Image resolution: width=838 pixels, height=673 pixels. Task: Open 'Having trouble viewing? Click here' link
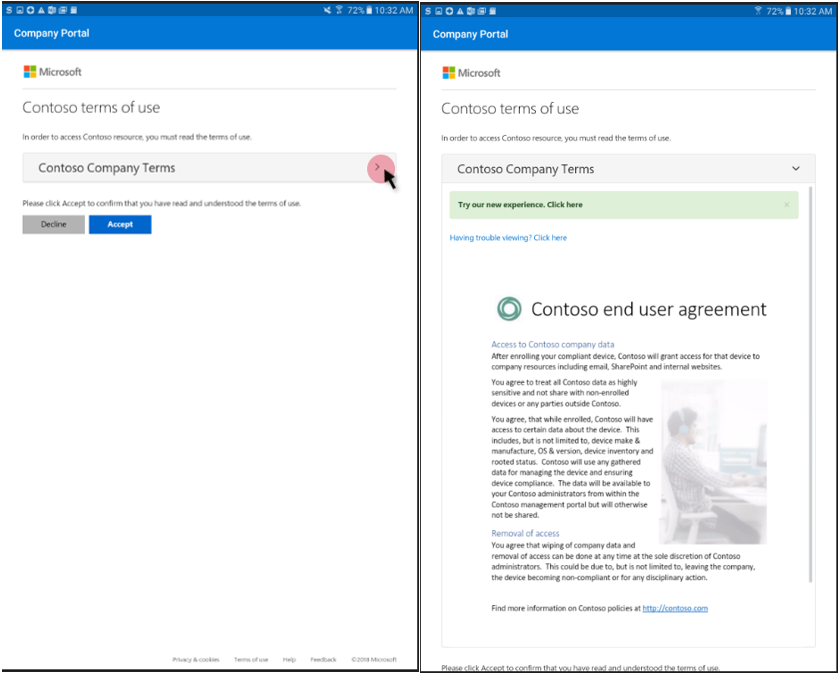click(x=508, y=238)
